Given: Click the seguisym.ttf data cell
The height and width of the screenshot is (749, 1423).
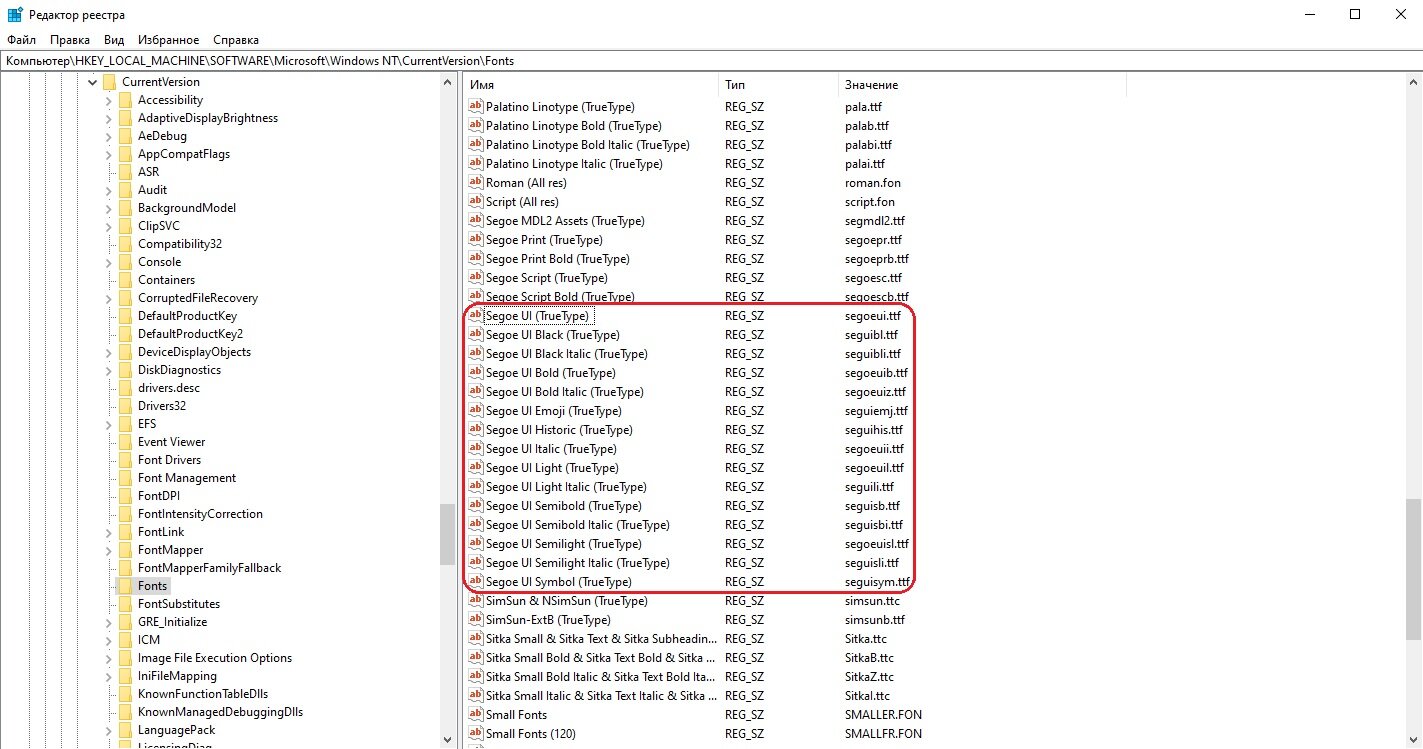Looking at the screenshot, I should 878,582.
